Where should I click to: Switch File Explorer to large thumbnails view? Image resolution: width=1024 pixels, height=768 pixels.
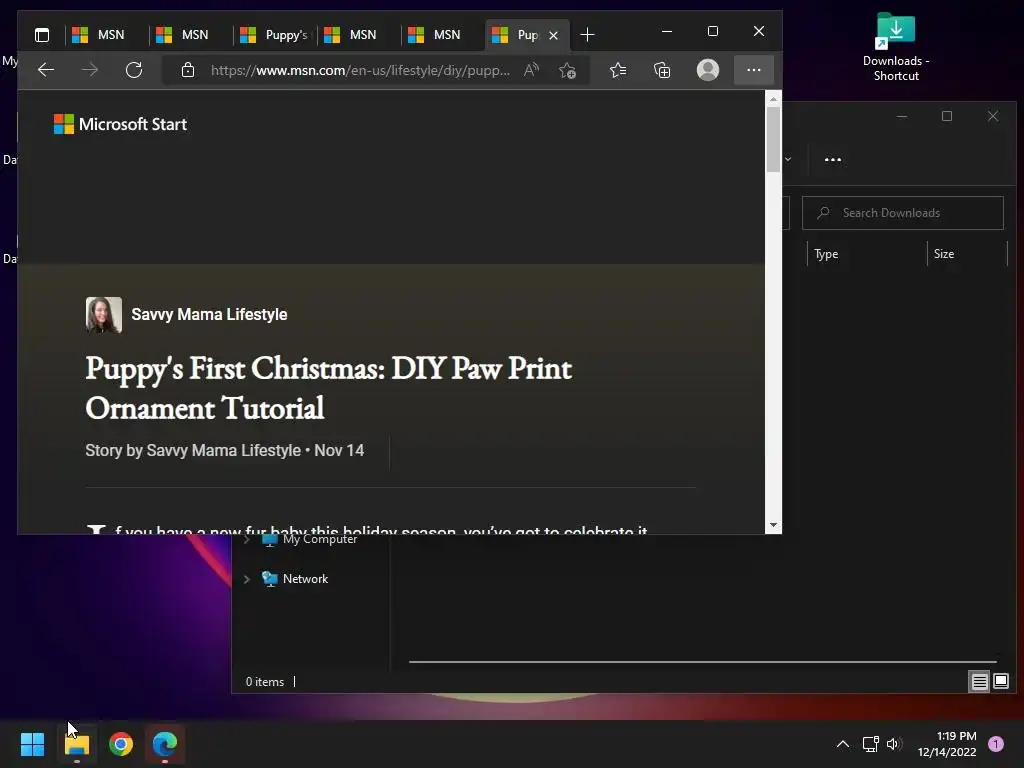(1000, 682)
